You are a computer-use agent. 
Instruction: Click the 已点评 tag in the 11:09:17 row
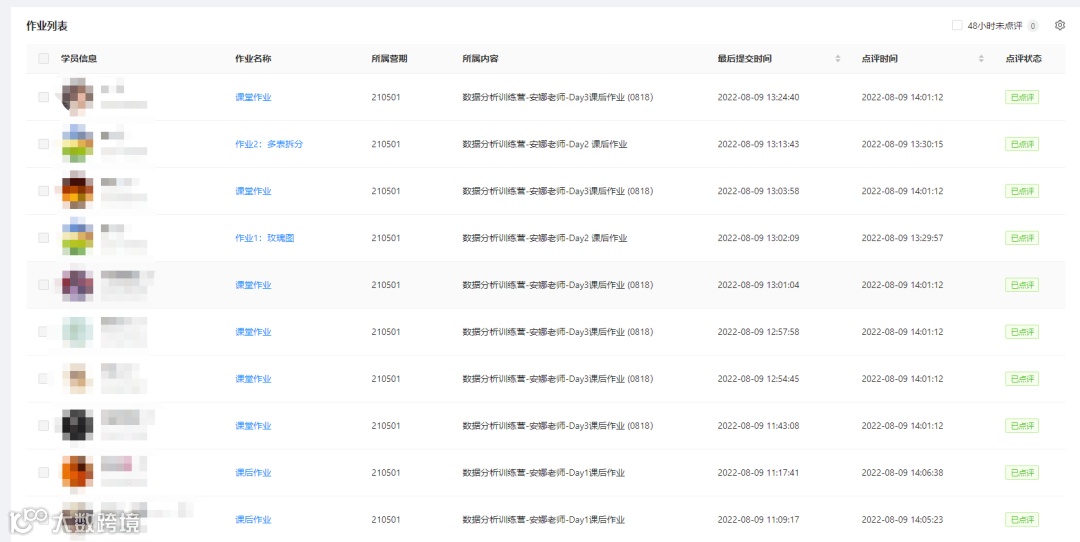tap(1021, 519)
